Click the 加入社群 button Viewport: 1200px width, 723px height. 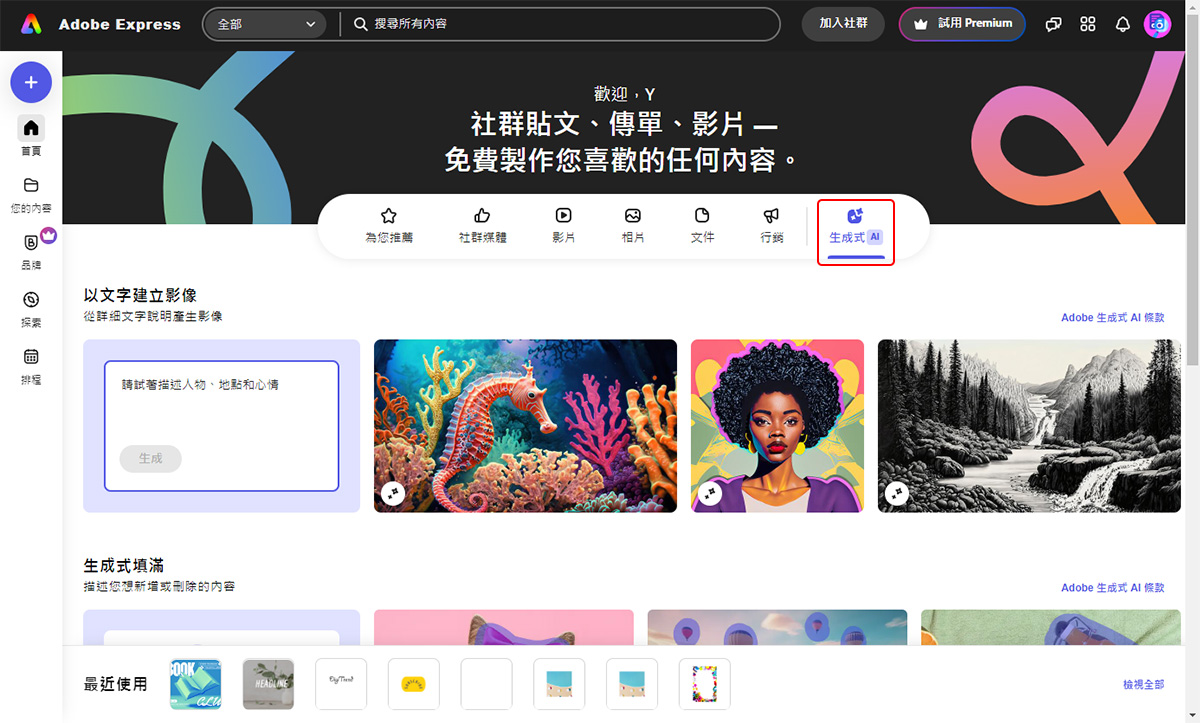click(843, 24)
